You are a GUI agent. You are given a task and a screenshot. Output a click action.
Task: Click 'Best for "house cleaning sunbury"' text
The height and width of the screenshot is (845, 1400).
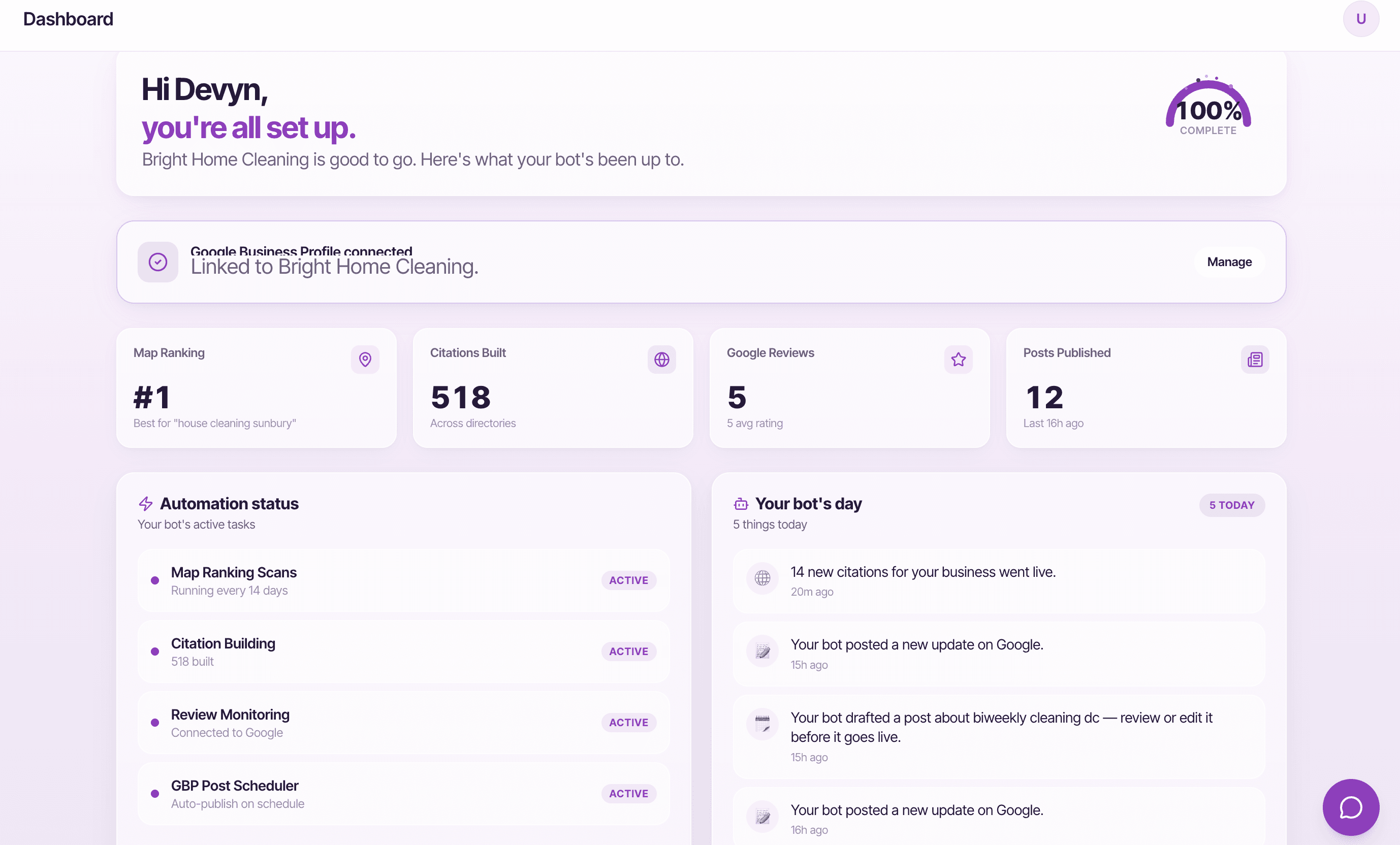215,423
